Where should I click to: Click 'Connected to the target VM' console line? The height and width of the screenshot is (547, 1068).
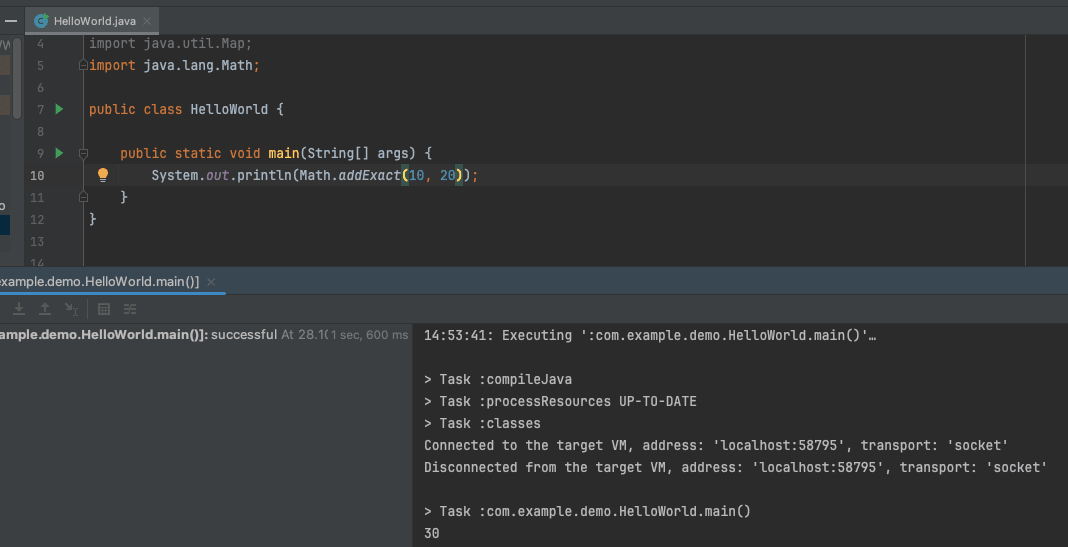716,445
